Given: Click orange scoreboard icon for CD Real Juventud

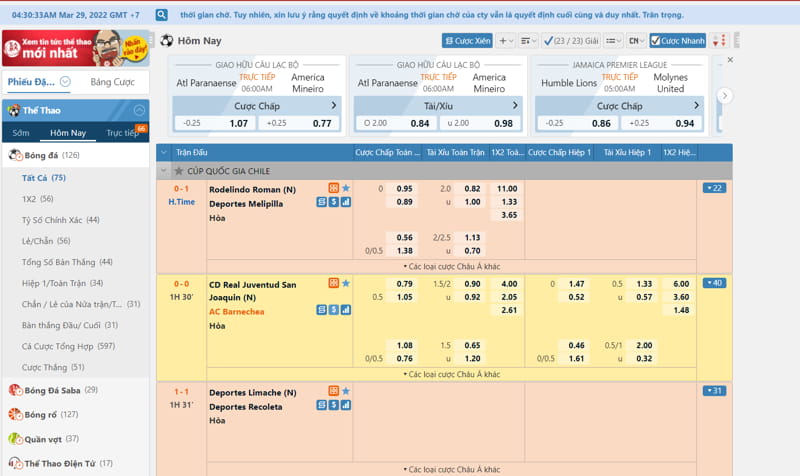Looking at the screenshot, I should 334,284.
